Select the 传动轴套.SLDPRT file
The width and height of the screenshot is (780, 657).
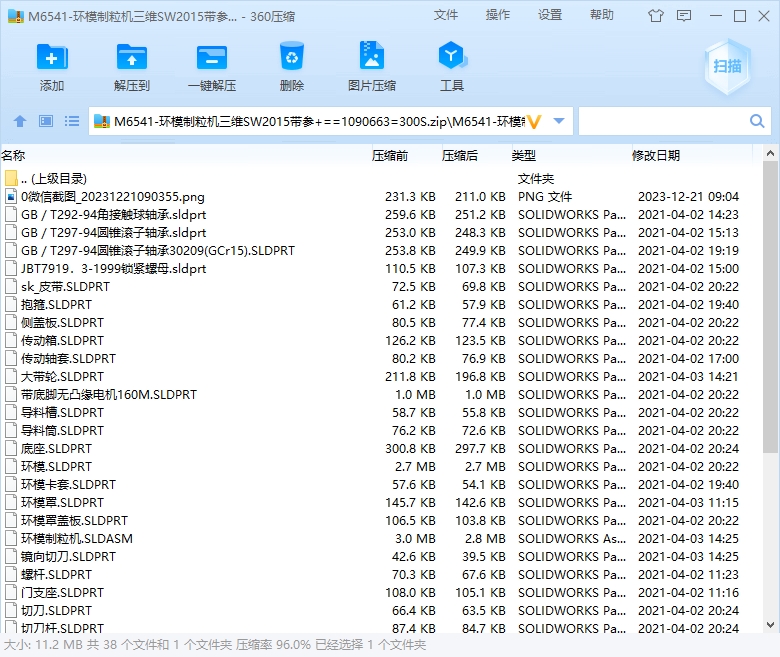pyautogui.click(x=381, y=358)
